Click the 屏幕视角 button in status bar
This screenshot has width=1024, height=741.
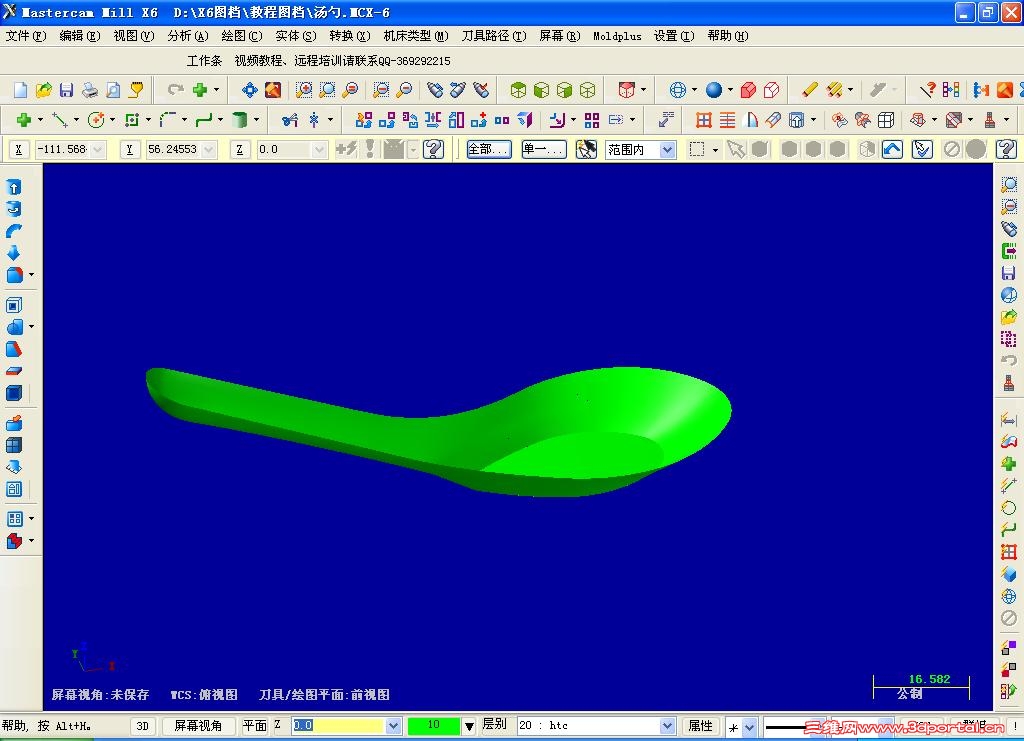point(198,726)
